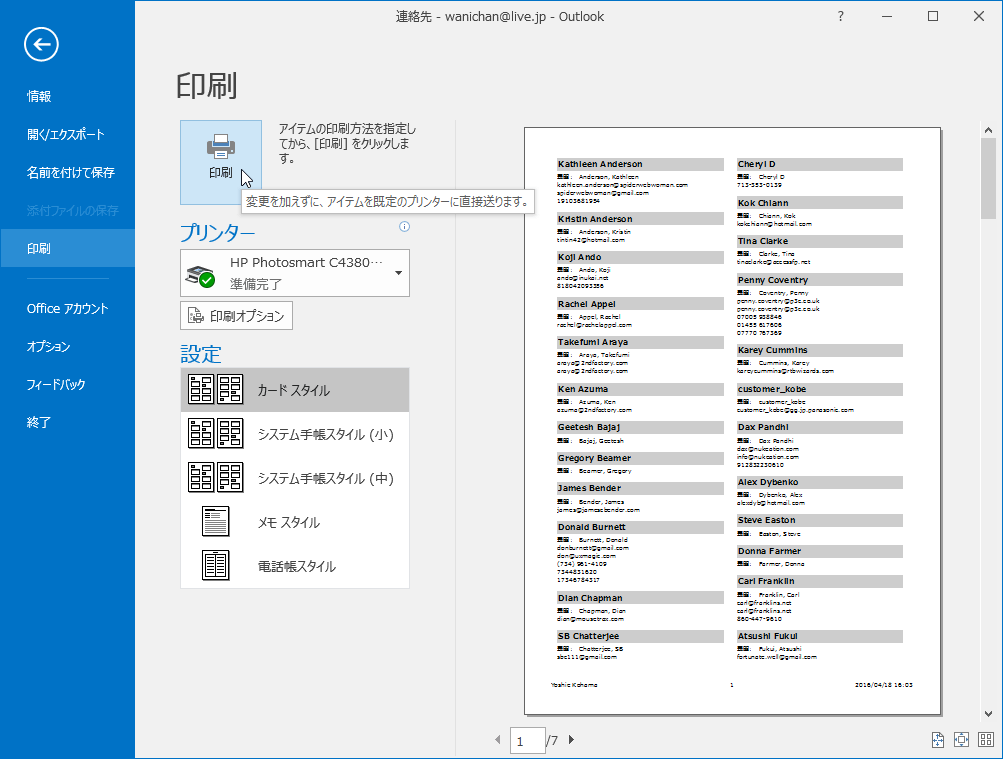
Task: Click 'Koji Ando' in the preview
Action: click(x=580, y=257)
